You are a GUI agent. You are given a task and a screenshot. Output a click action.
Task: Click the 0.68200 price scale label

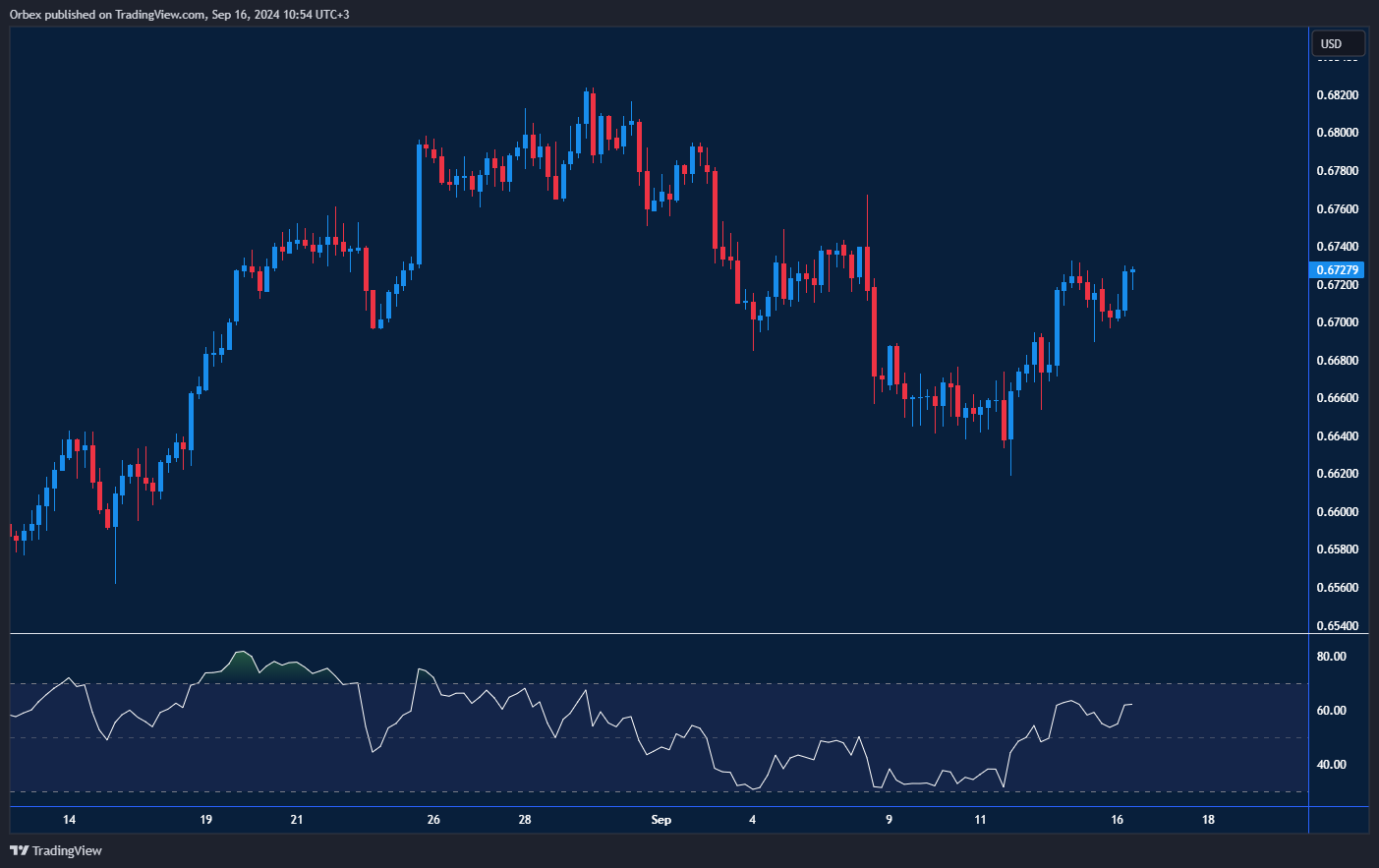1337,95
